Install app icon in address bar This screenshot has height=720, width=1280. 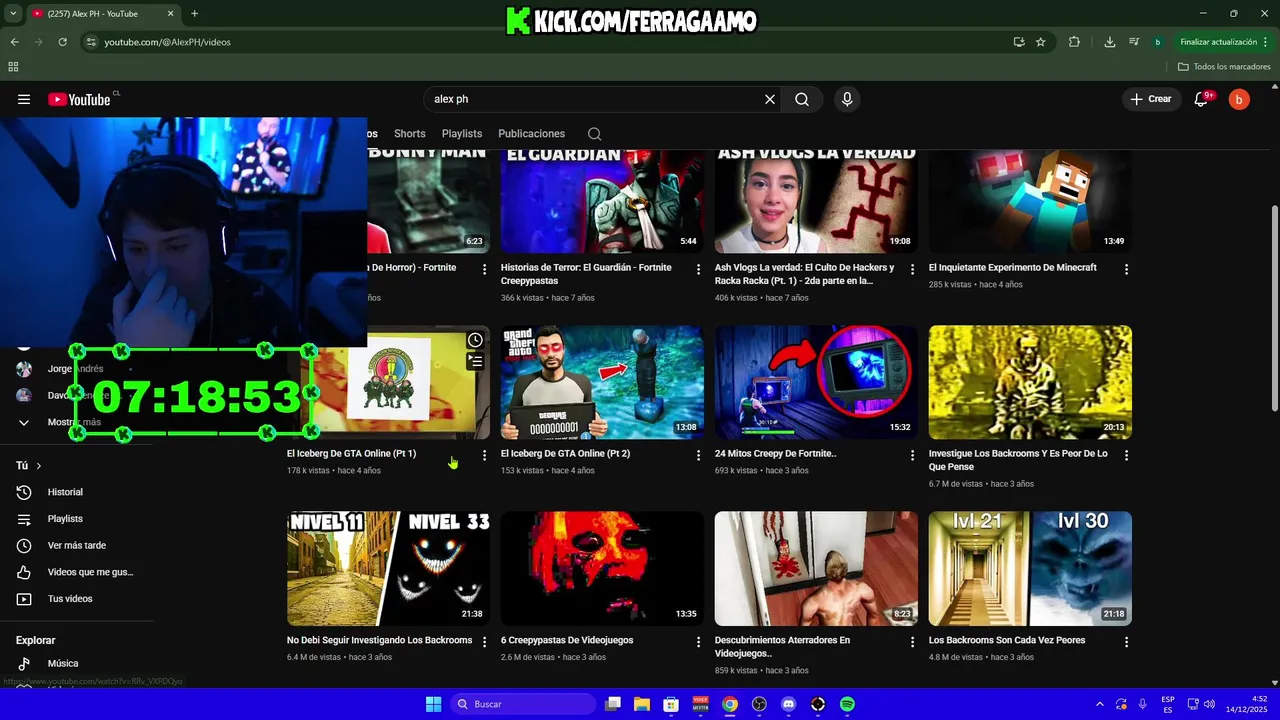coord(1018,42)
